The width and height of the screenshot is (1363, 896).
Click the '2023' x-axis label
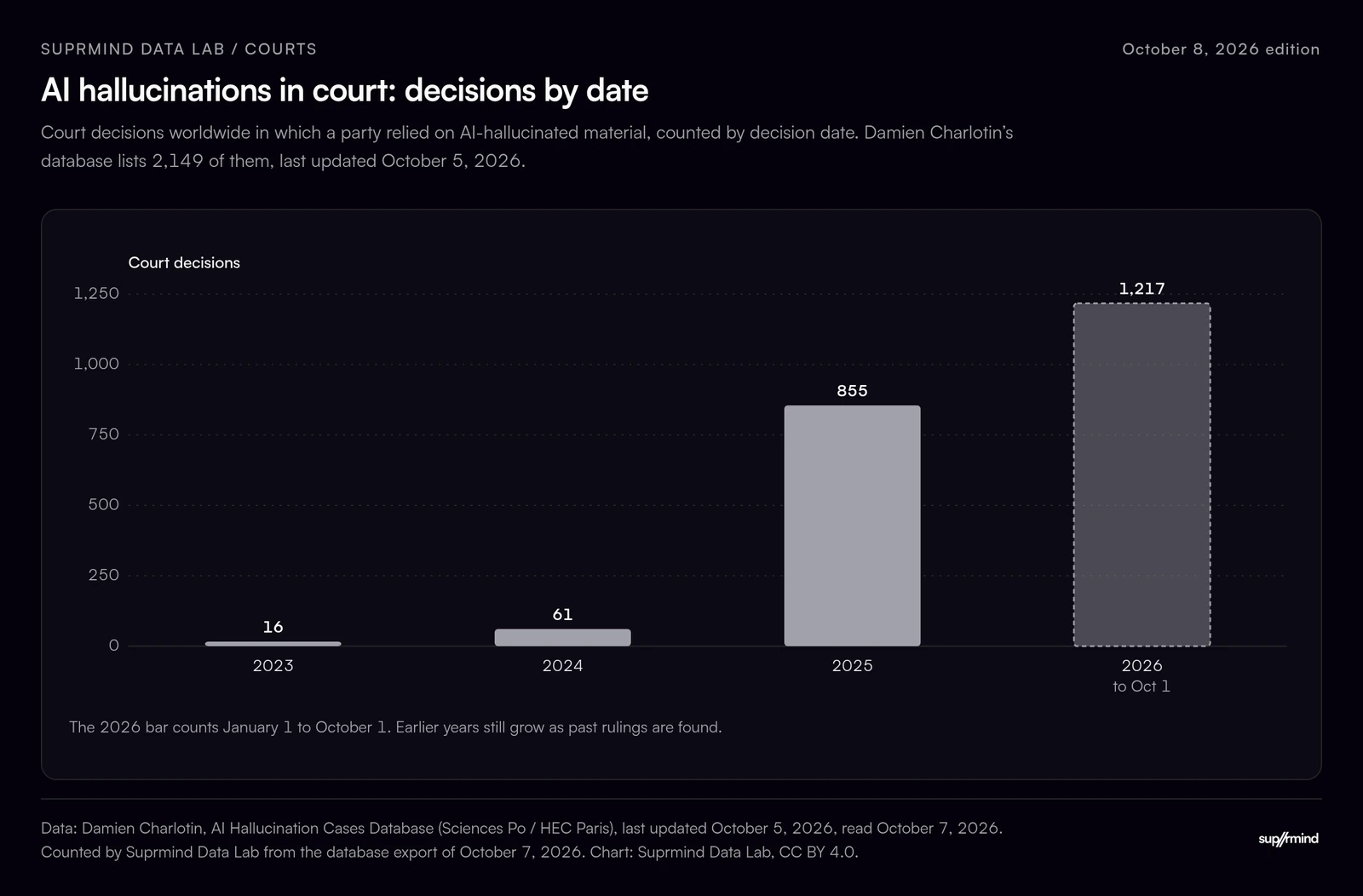pyautogui.click(x=273, y=666)
